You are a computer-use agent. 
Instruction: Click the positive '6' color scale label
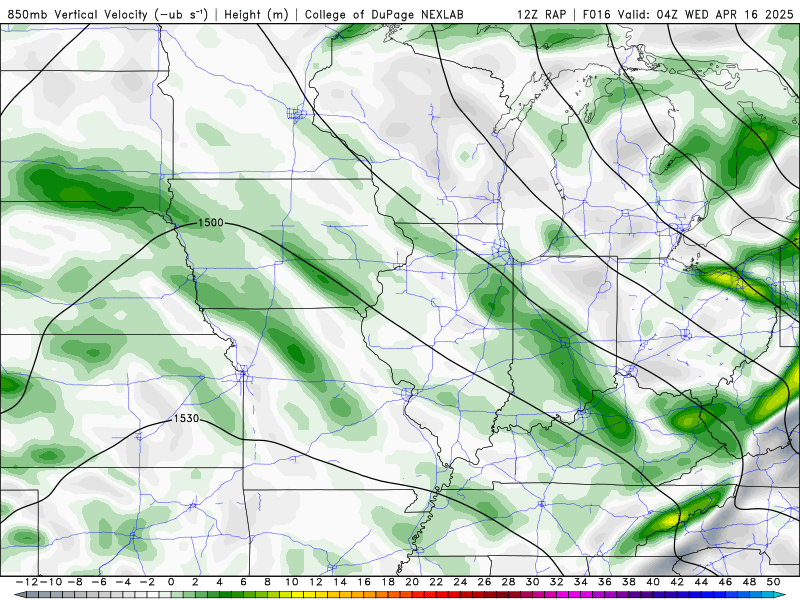243,582
